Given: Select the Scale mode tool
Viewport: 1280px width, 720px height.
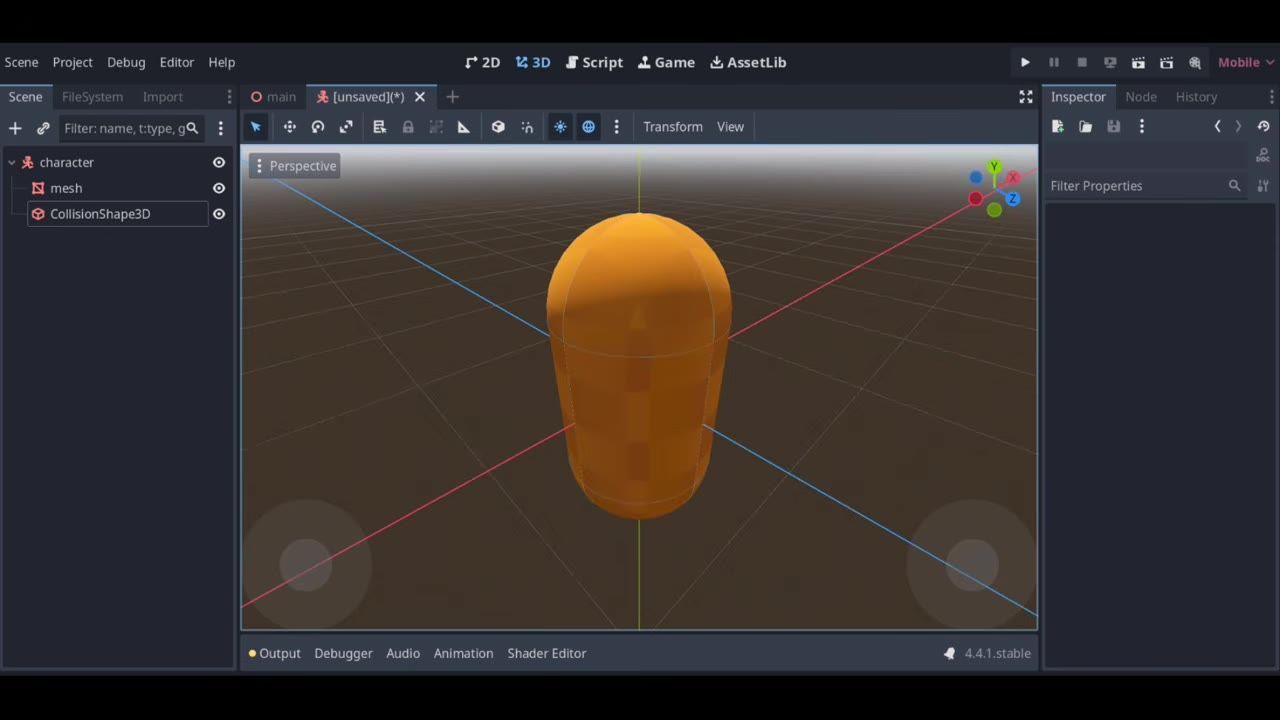Looking at the screenshot, I should 346,127.
